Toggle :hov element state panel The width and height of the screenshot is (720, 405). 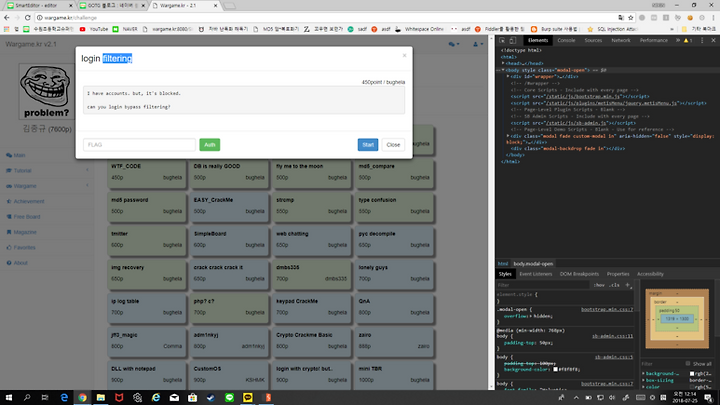coord(599,285)
